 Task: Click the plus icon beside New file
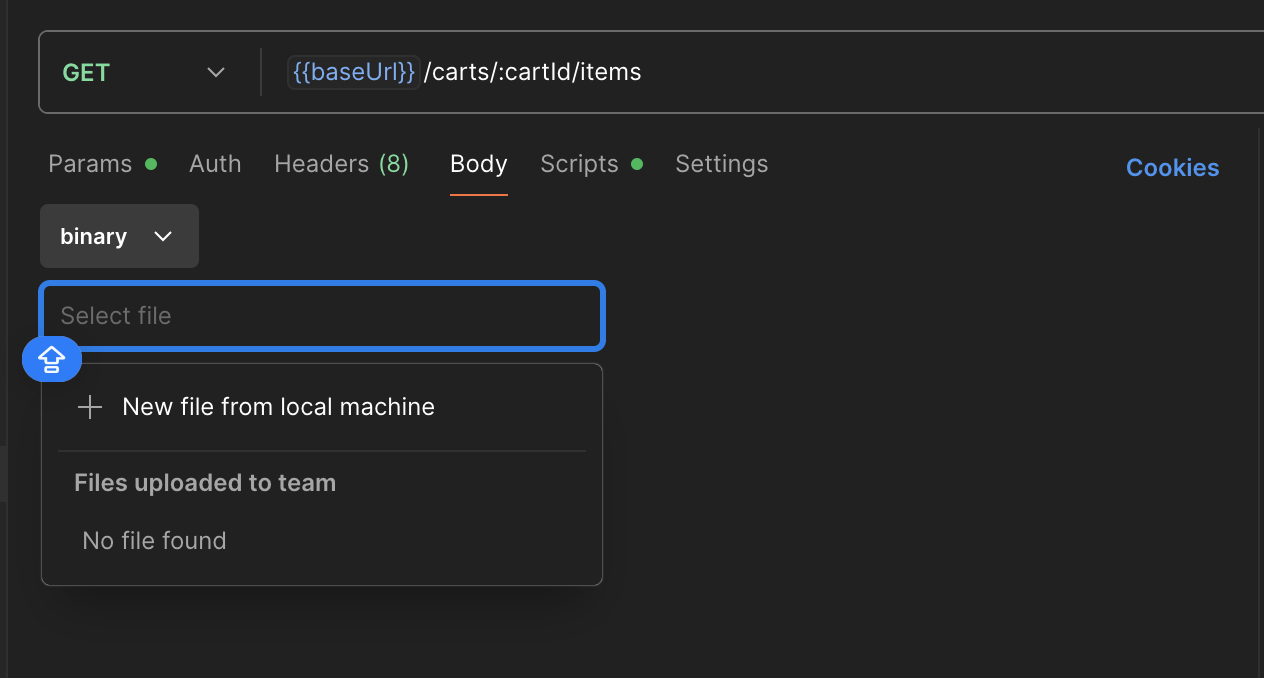click(90, 407)
